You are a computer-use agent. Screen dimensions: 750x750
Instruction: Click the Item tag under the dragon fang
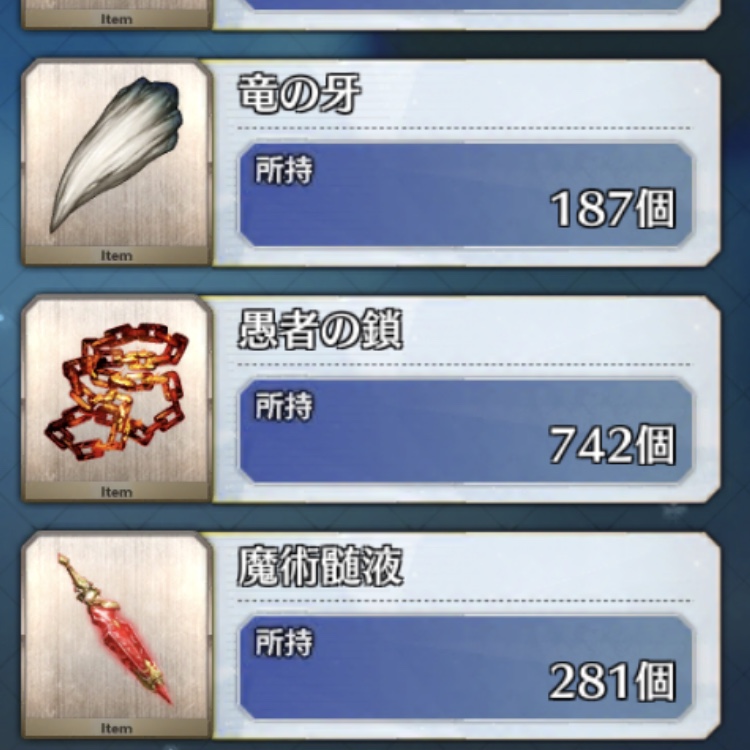(116, 255)
